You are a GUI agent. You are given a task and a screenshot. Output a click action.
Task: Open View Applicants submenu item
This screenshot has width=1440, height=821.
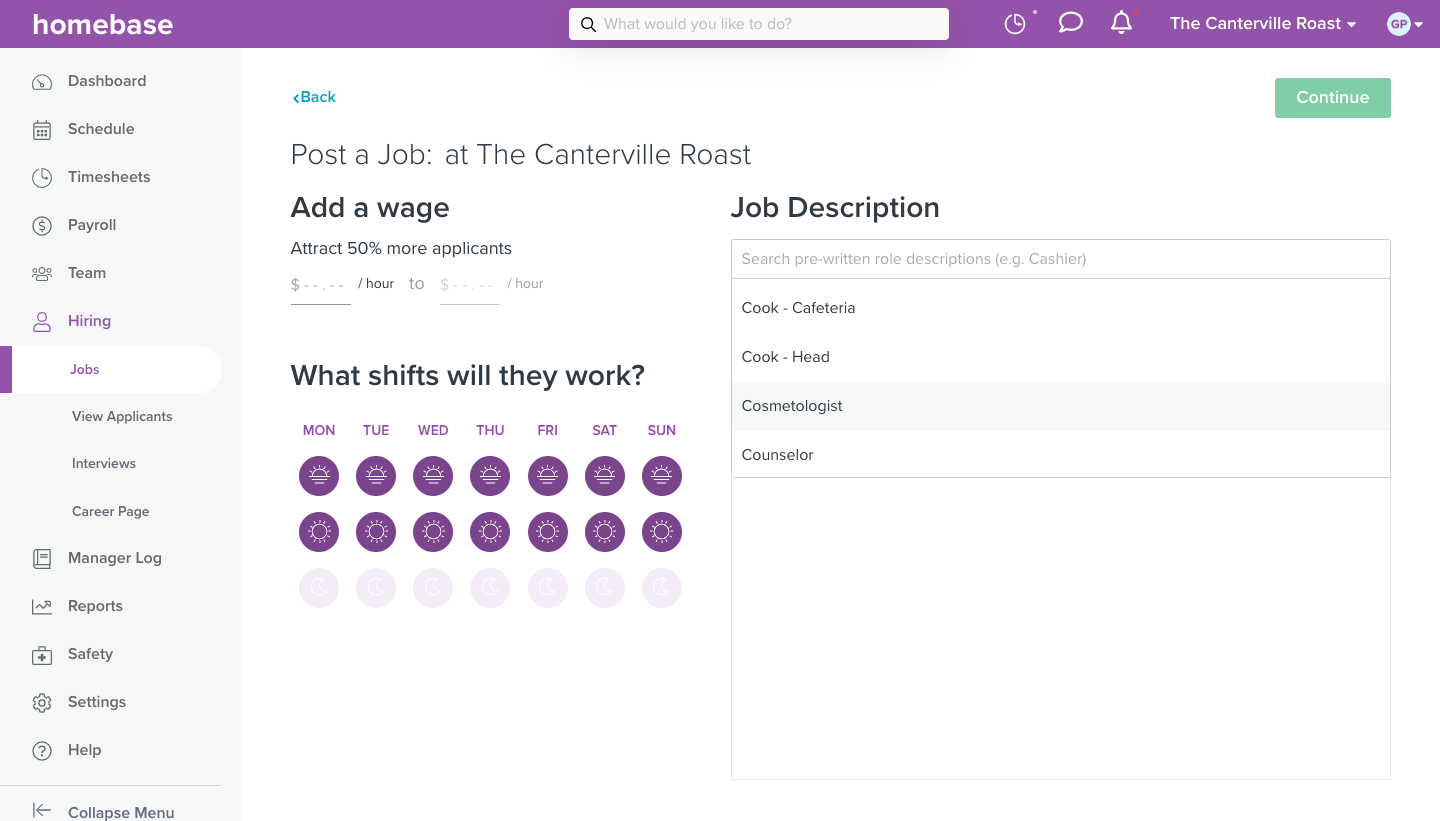(x=122, y=416)
